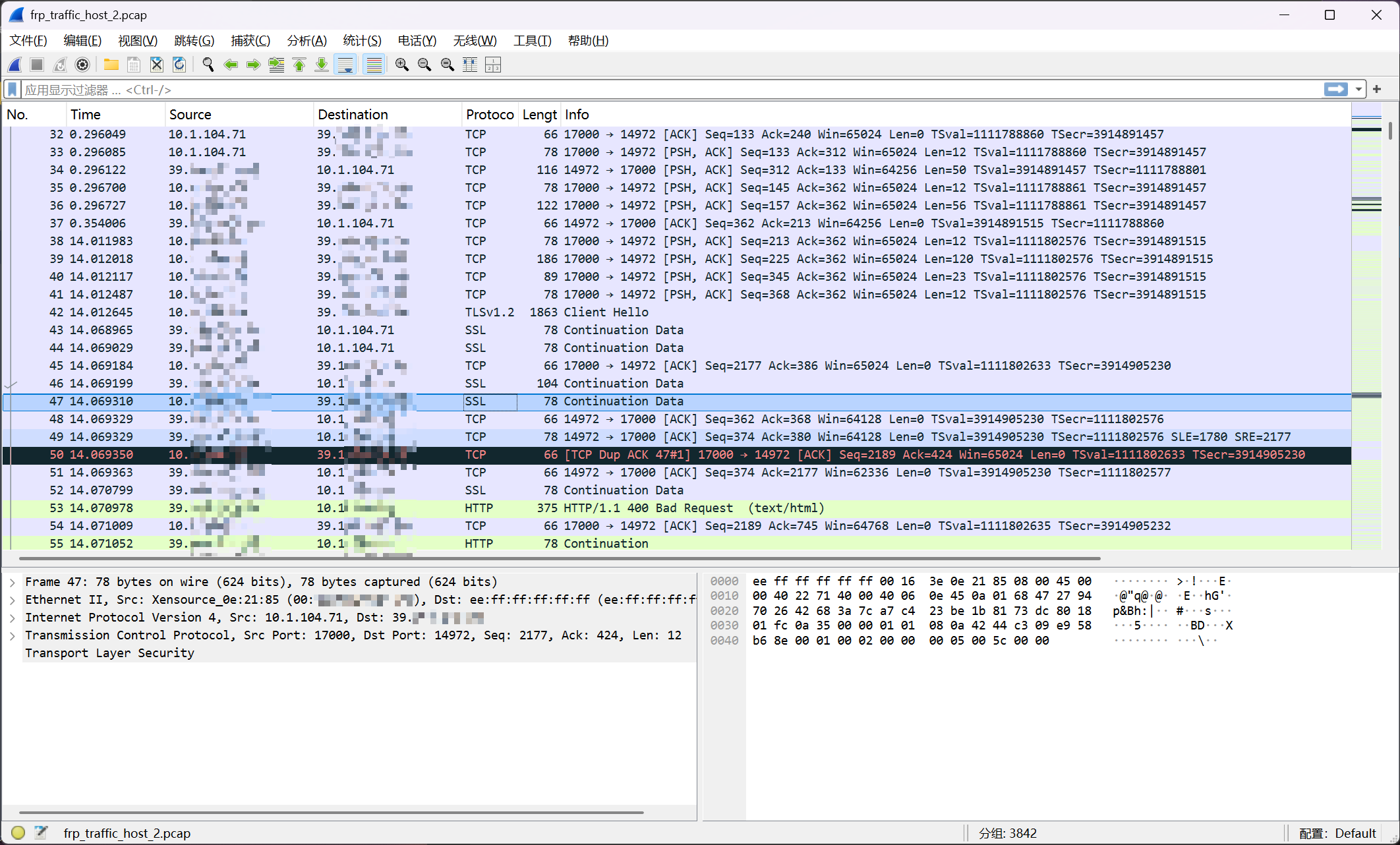Reset packet text to normal size

click(x=447, y=65)
